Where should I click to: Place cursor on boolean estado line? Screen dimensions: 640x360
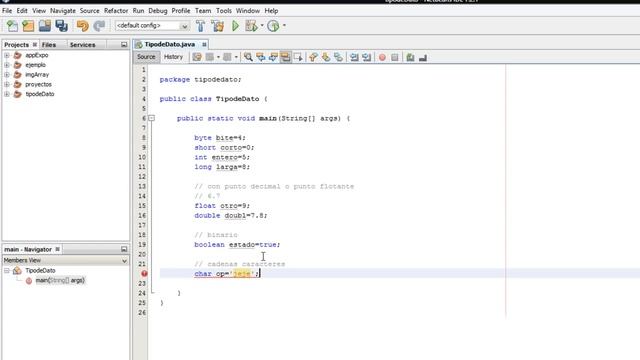pos(237,244)
